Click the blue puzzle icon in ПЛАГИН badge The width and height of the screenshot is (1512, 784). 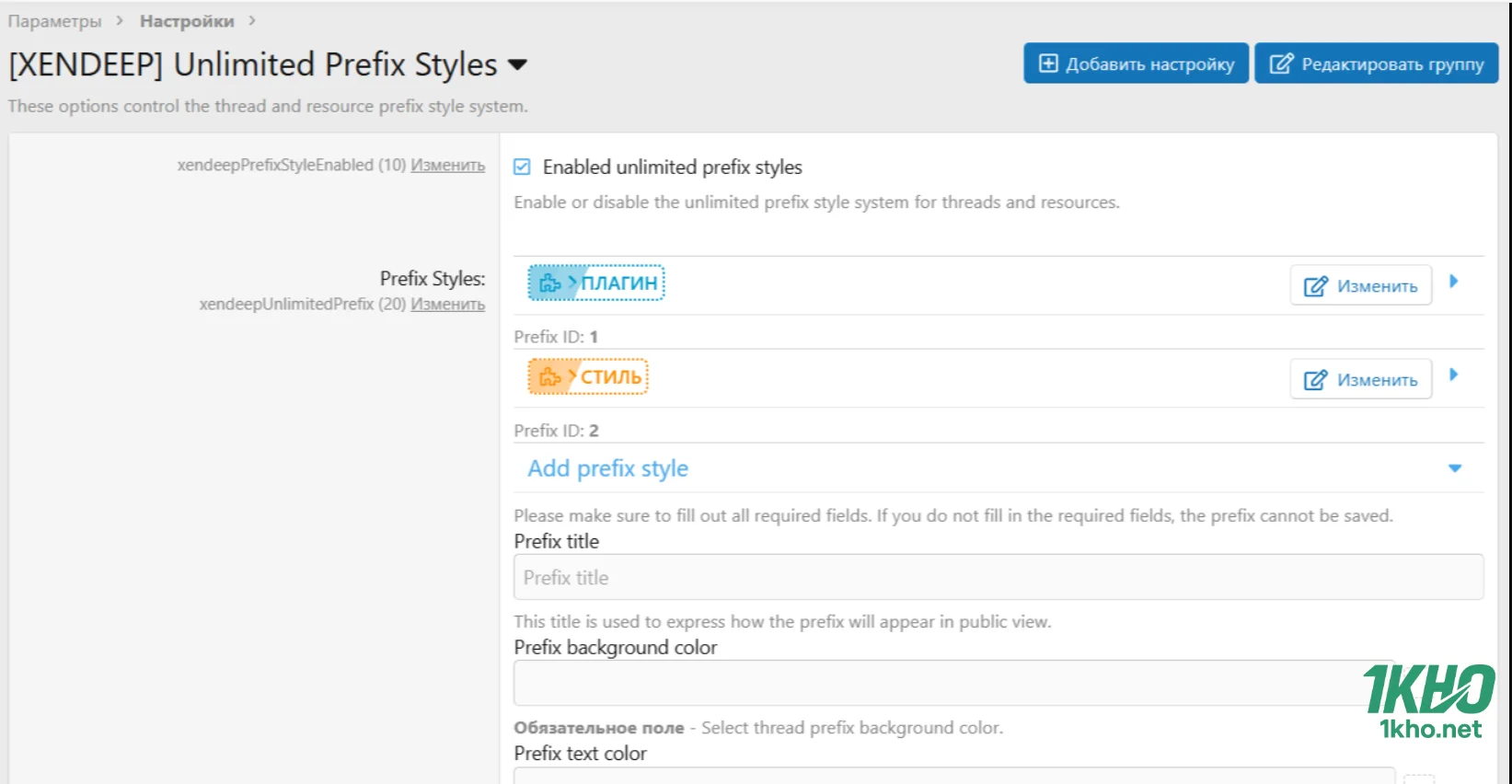[x=549, y=283]
